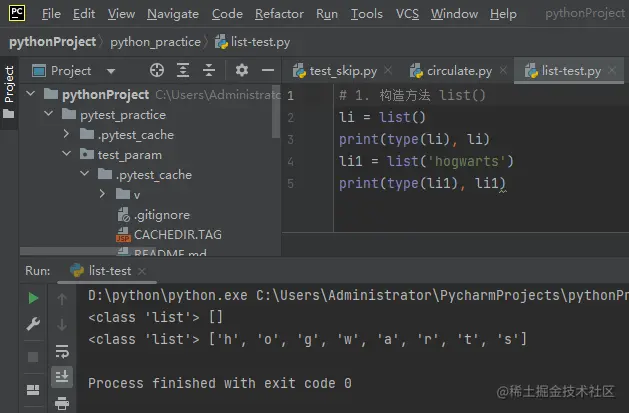Hide the Project panel with minus icon

coord(268,71)
